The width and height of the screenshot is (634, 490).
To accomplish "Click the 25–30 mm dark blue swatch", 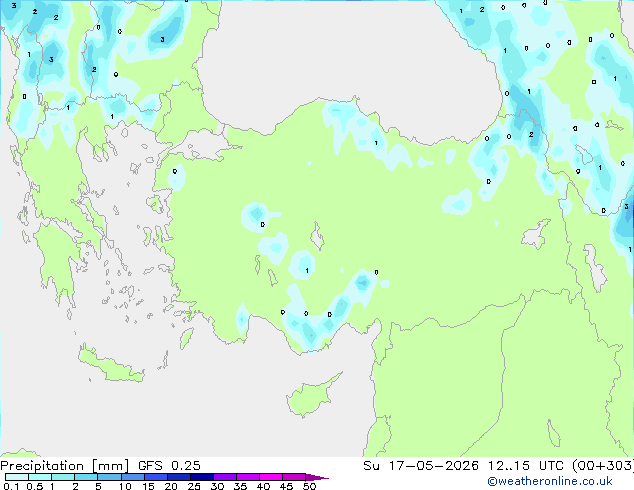I will [202, 477].
